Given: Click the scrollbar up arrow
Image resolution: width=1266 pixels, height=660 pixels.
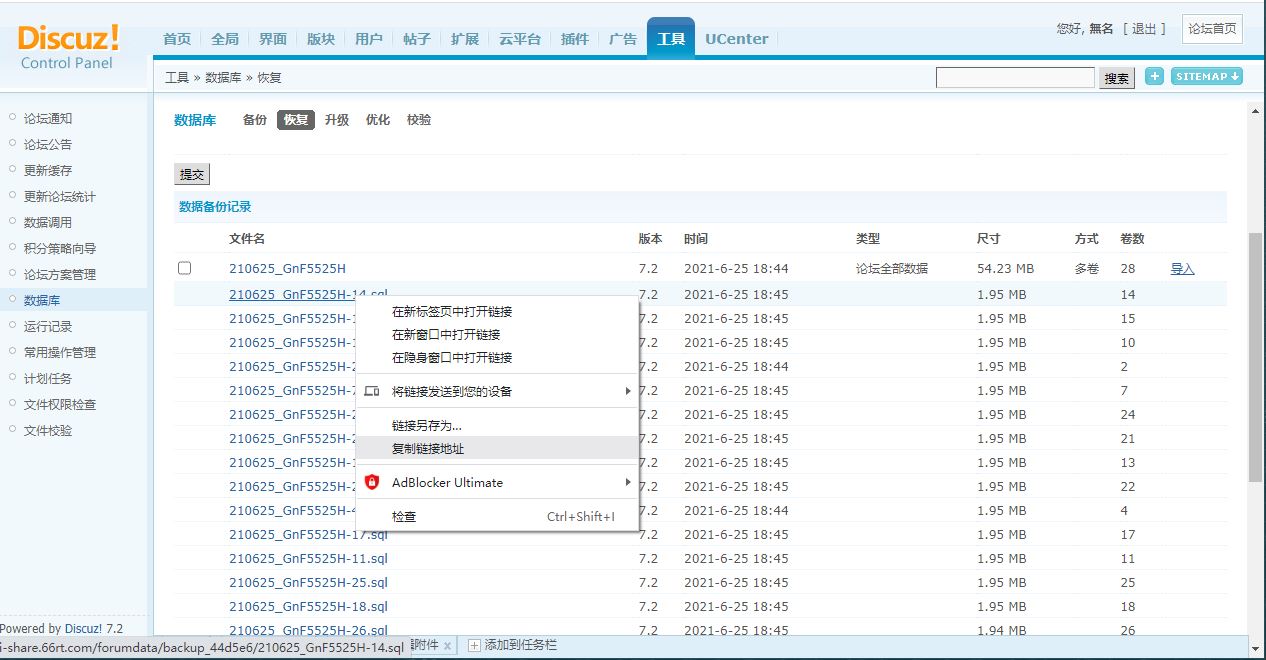Looking at the screenshot, I should point(1256,111).
